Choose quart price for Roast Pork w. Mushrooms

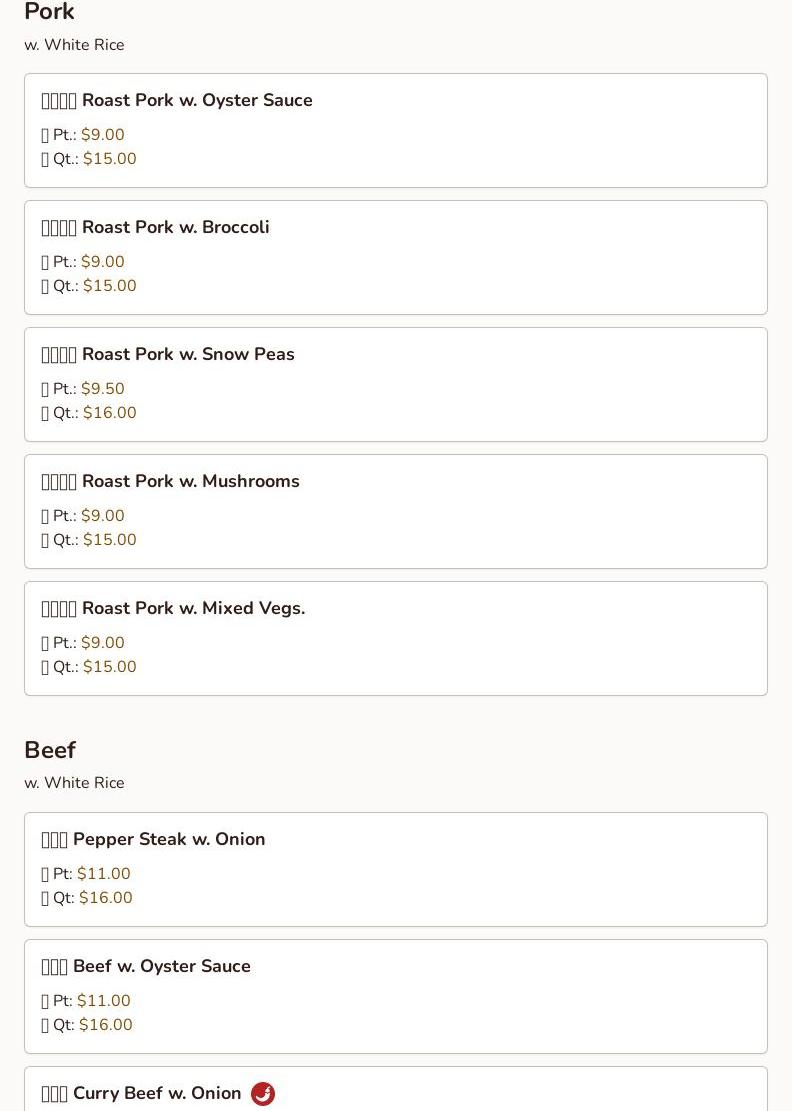coord(110,540)
